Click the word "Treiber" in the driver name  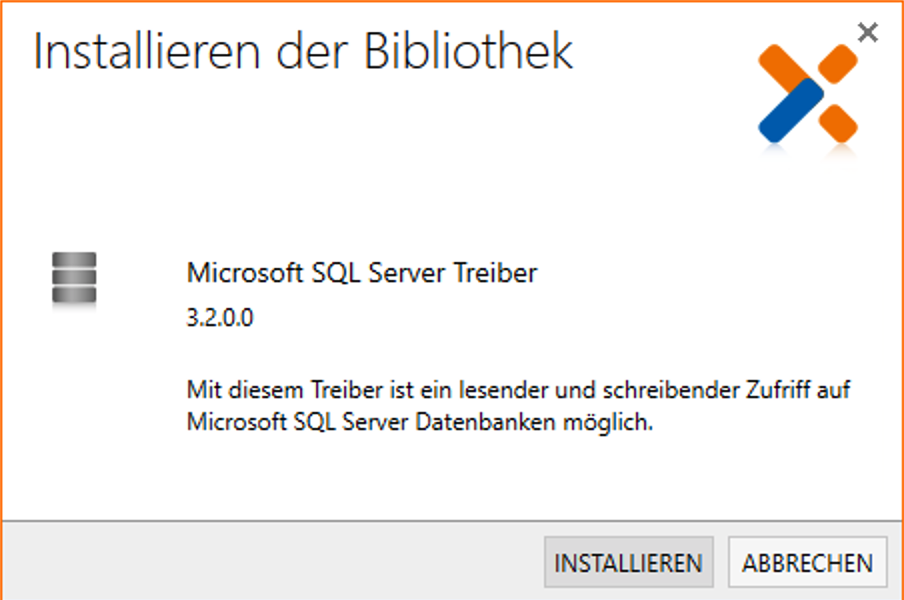point(500,273)
